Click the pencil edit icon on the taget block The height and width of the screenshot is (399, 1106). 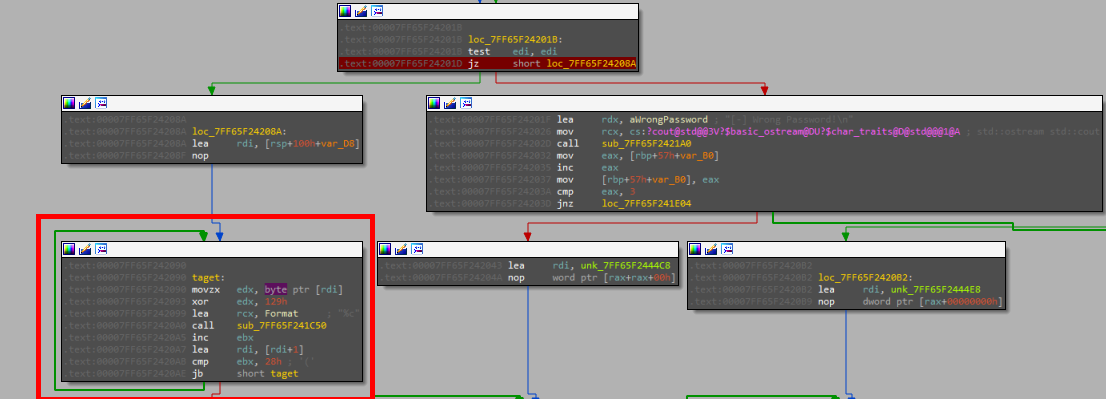85,249
